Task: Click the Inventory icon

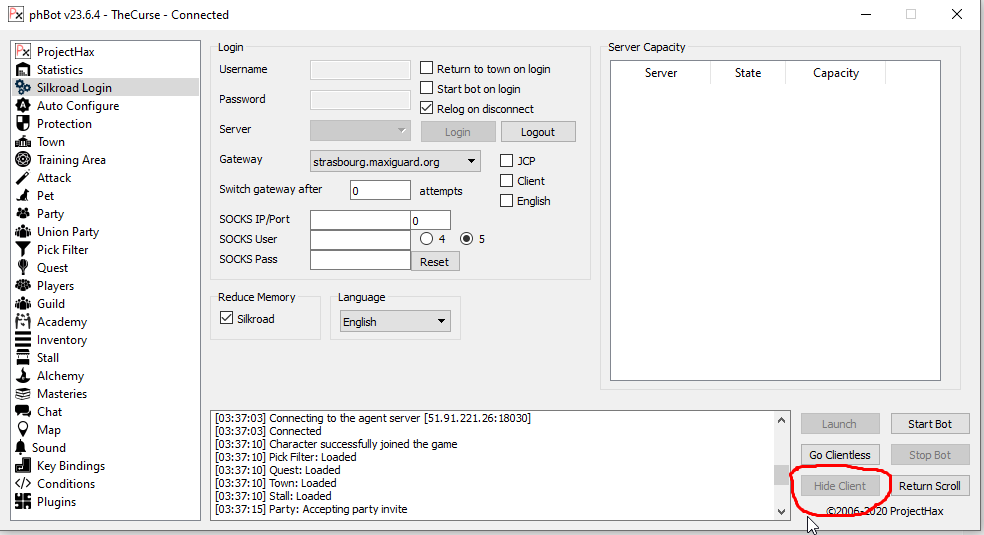Action: tap(23, 340)
